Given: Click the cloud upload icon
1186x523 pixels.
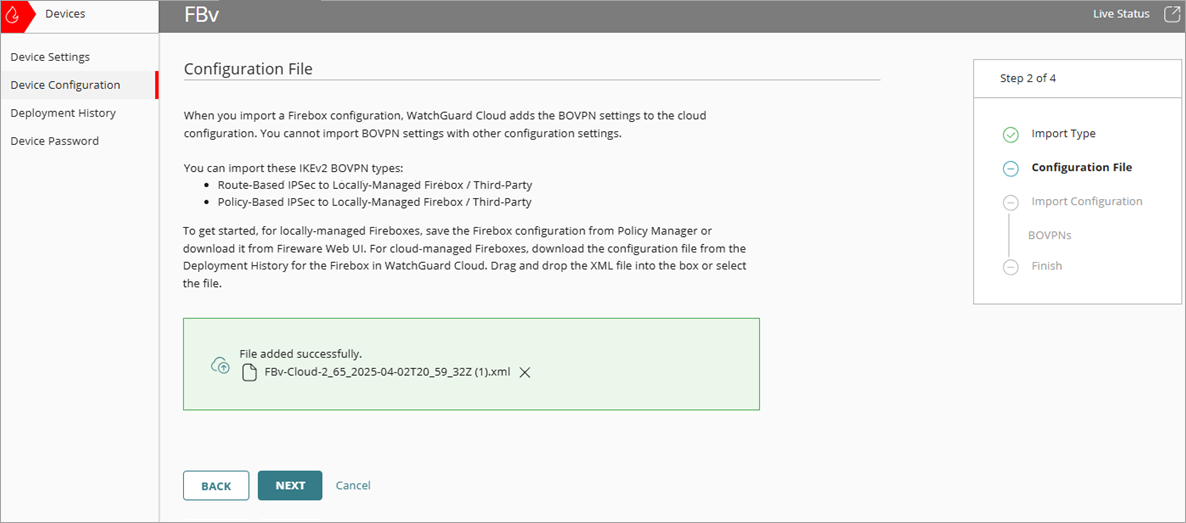Looking at the screenshot, I should (220, 365).
